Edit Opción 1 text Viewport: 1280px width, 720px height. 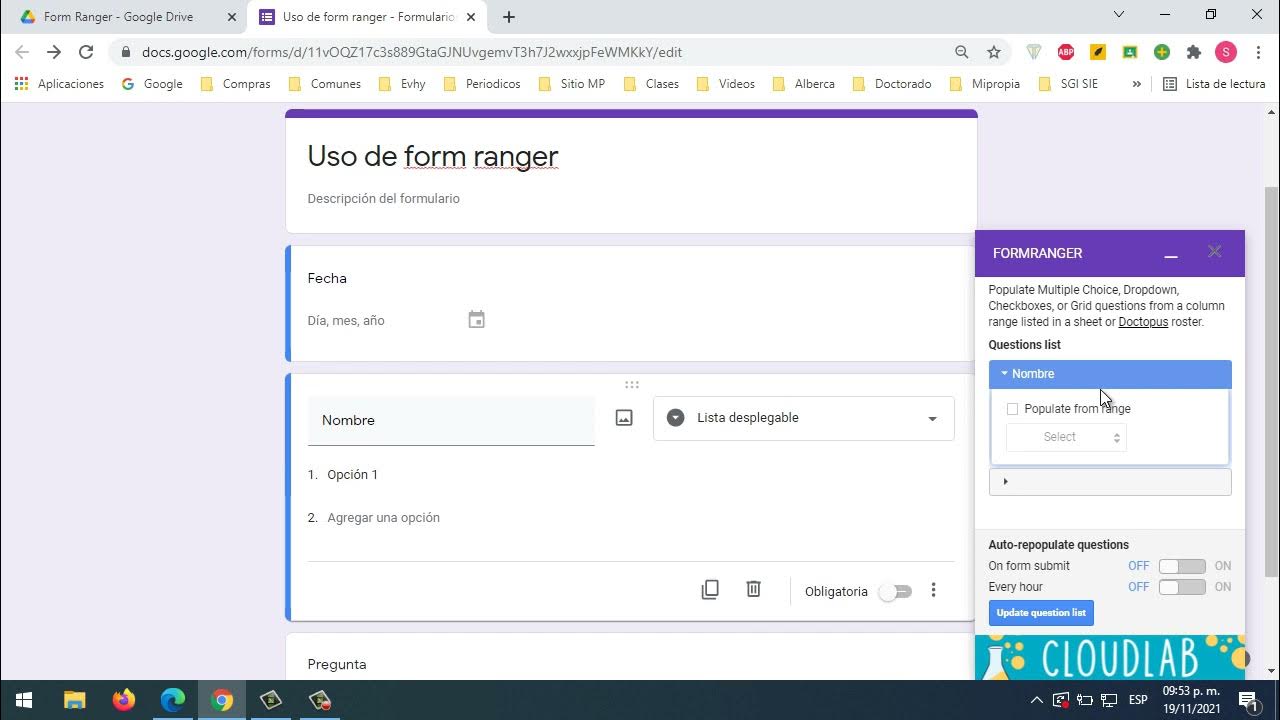(x=353, y=475)
